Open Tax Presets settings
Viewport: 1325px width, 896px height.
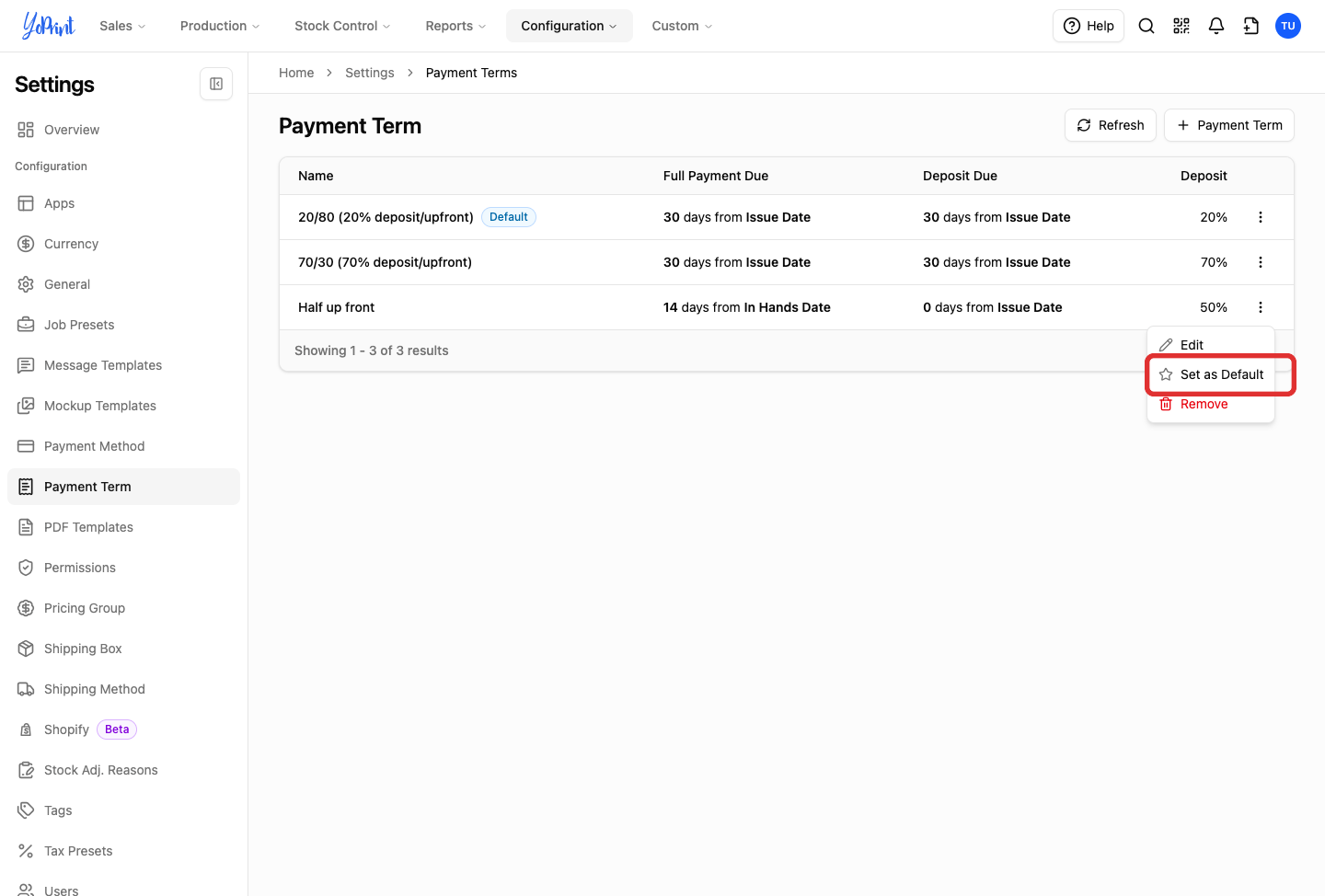coord(123,851)
